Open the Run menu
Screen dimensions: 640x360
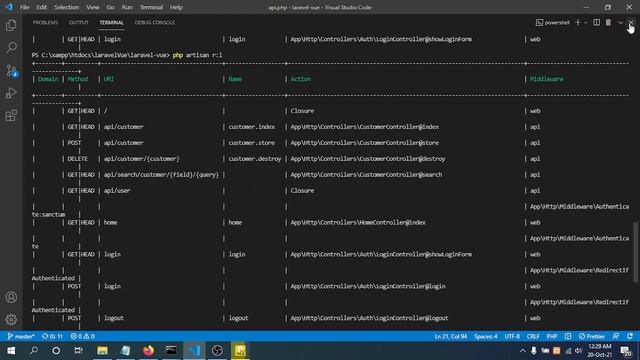point(127,7)
